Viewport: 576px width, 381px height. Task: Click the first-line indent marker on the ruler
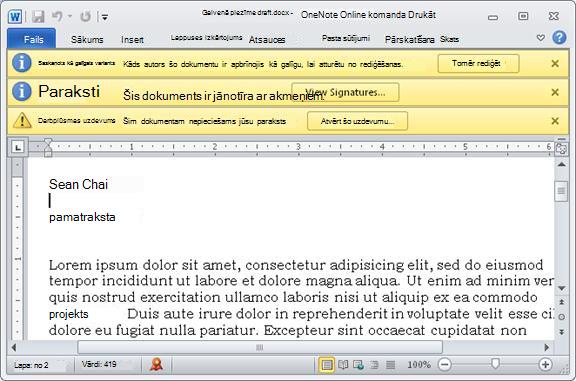[x=48, y=142]
